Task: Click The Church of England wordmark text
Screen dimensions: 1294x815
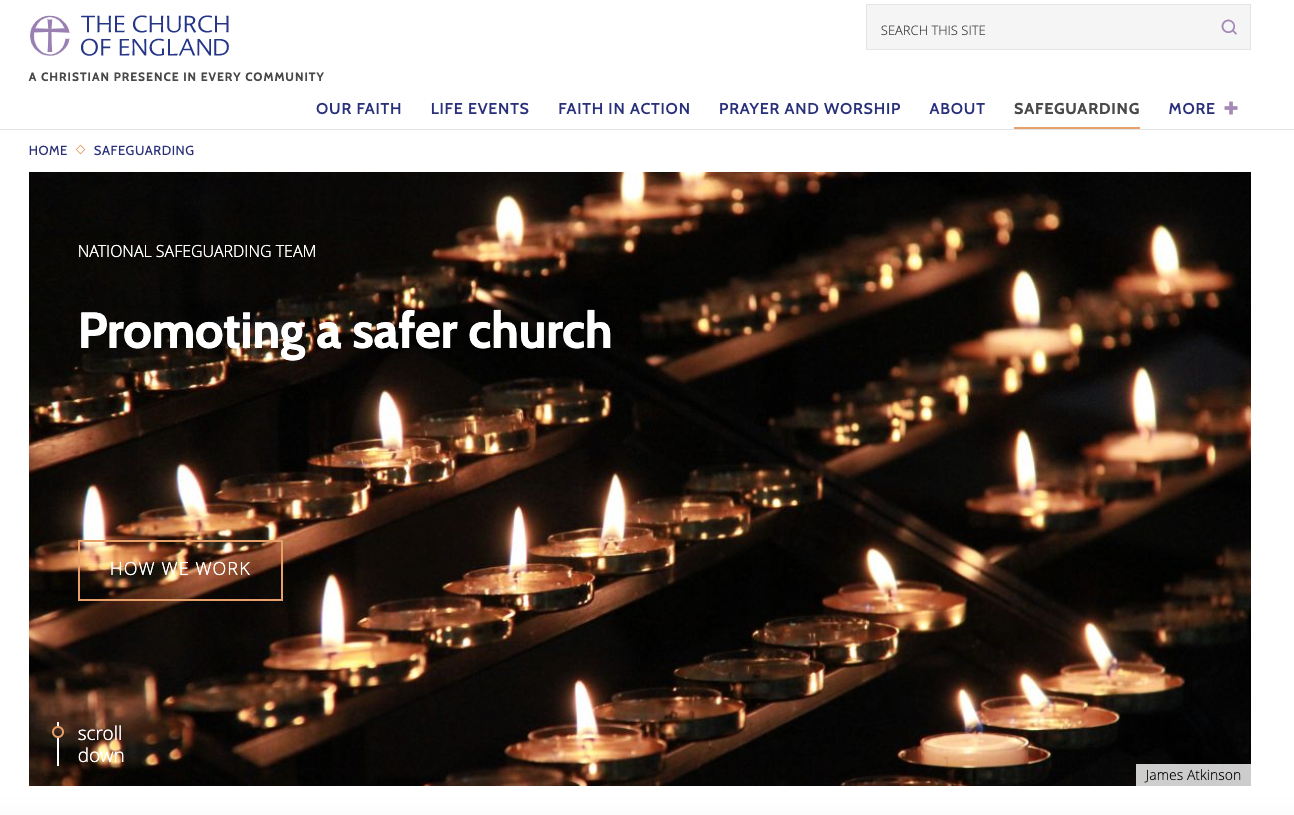Action: pos(155,36)
